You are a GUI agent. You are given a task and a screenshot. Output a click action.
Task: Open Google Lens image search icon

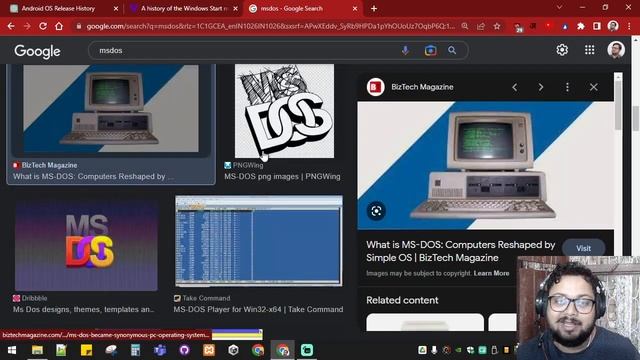430,50
